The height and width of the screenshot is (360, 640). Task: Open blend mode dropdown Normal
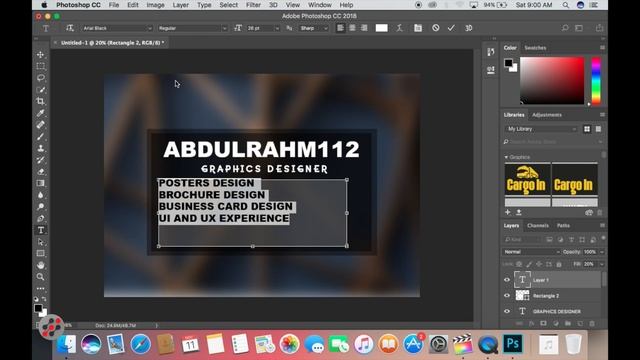point(531,252)
